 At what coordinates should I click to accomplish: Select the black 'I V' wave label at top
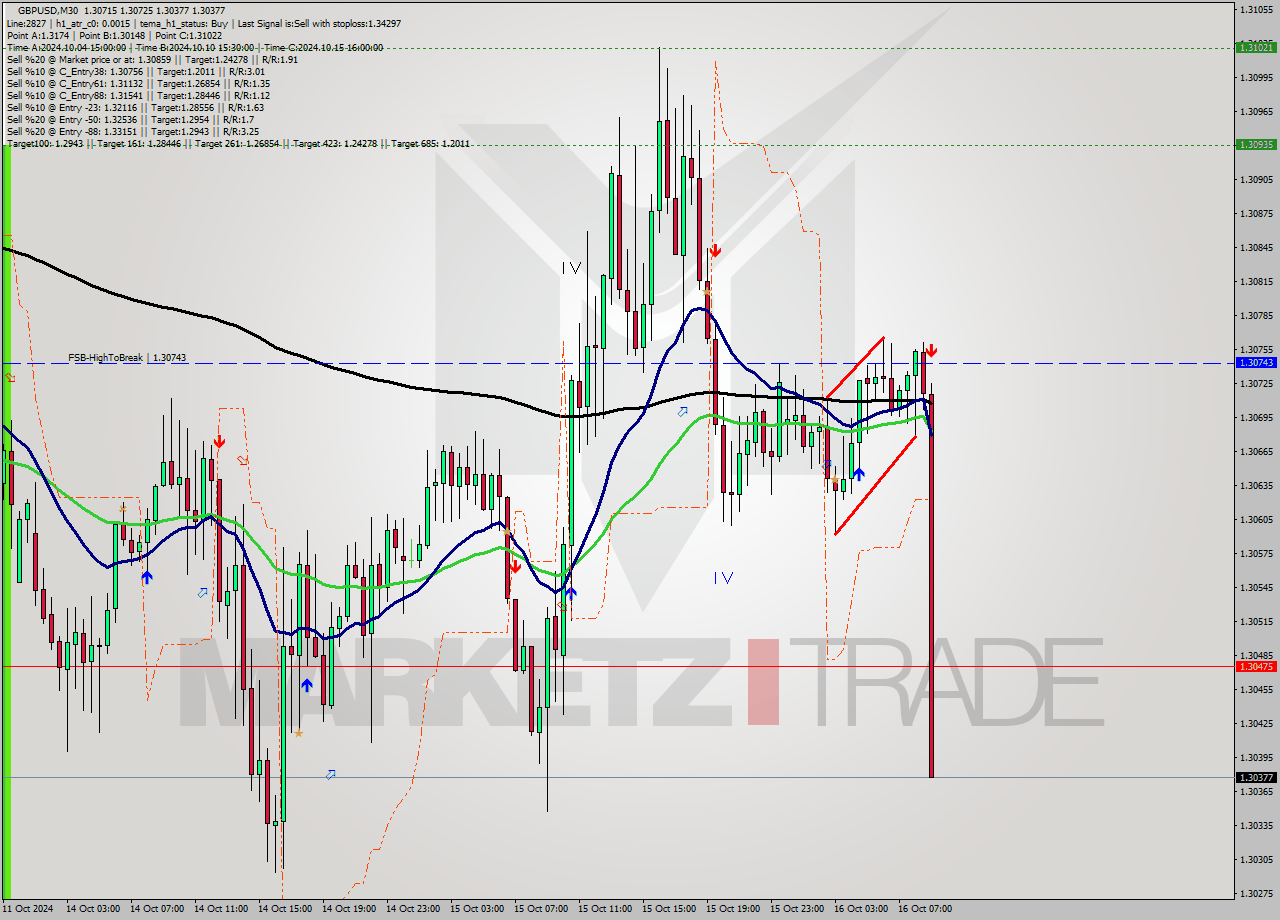click(571, 268)
